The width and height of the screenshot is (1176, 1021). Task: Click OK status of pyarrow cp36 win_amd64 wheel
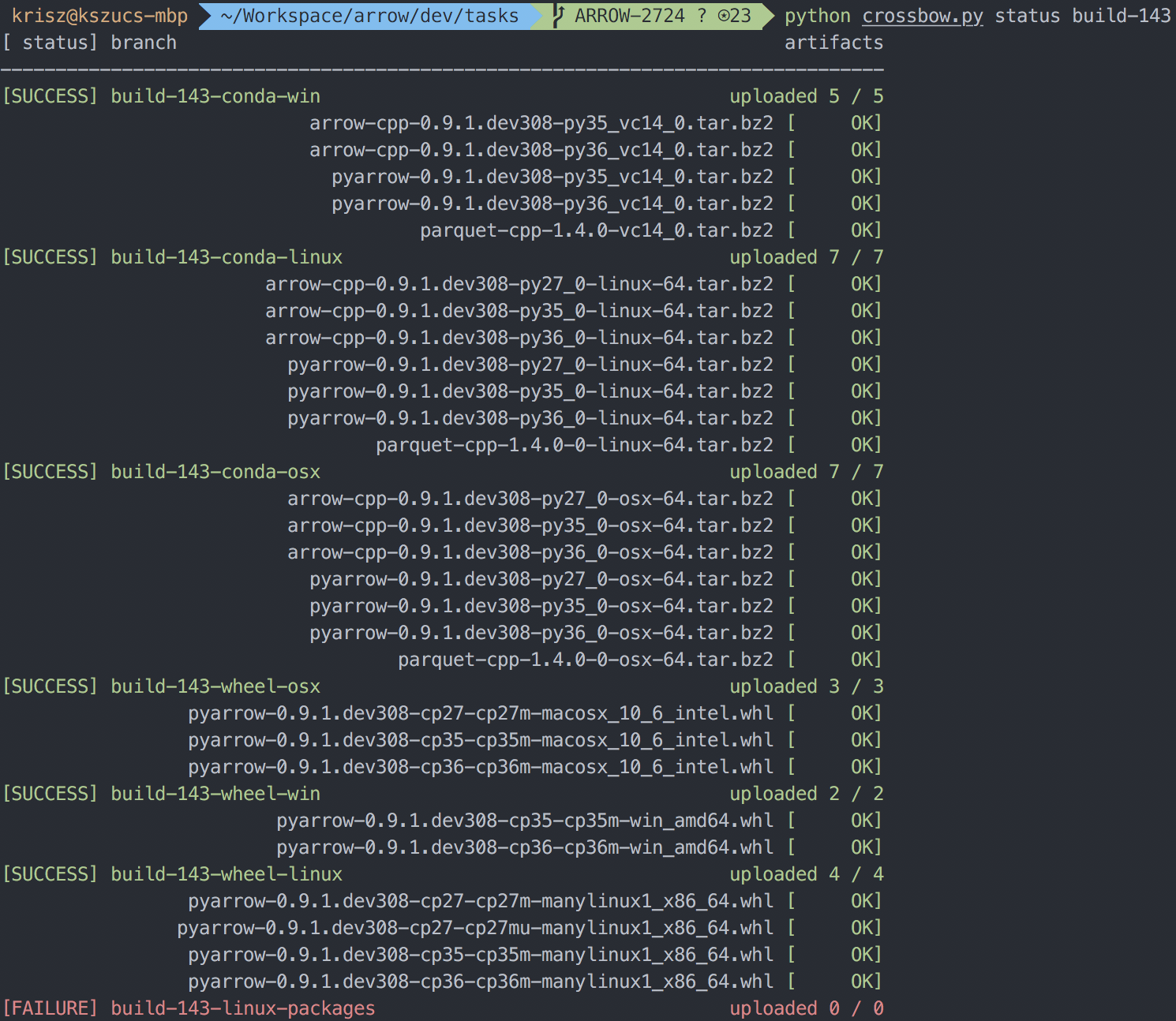(x=865, y=847)
